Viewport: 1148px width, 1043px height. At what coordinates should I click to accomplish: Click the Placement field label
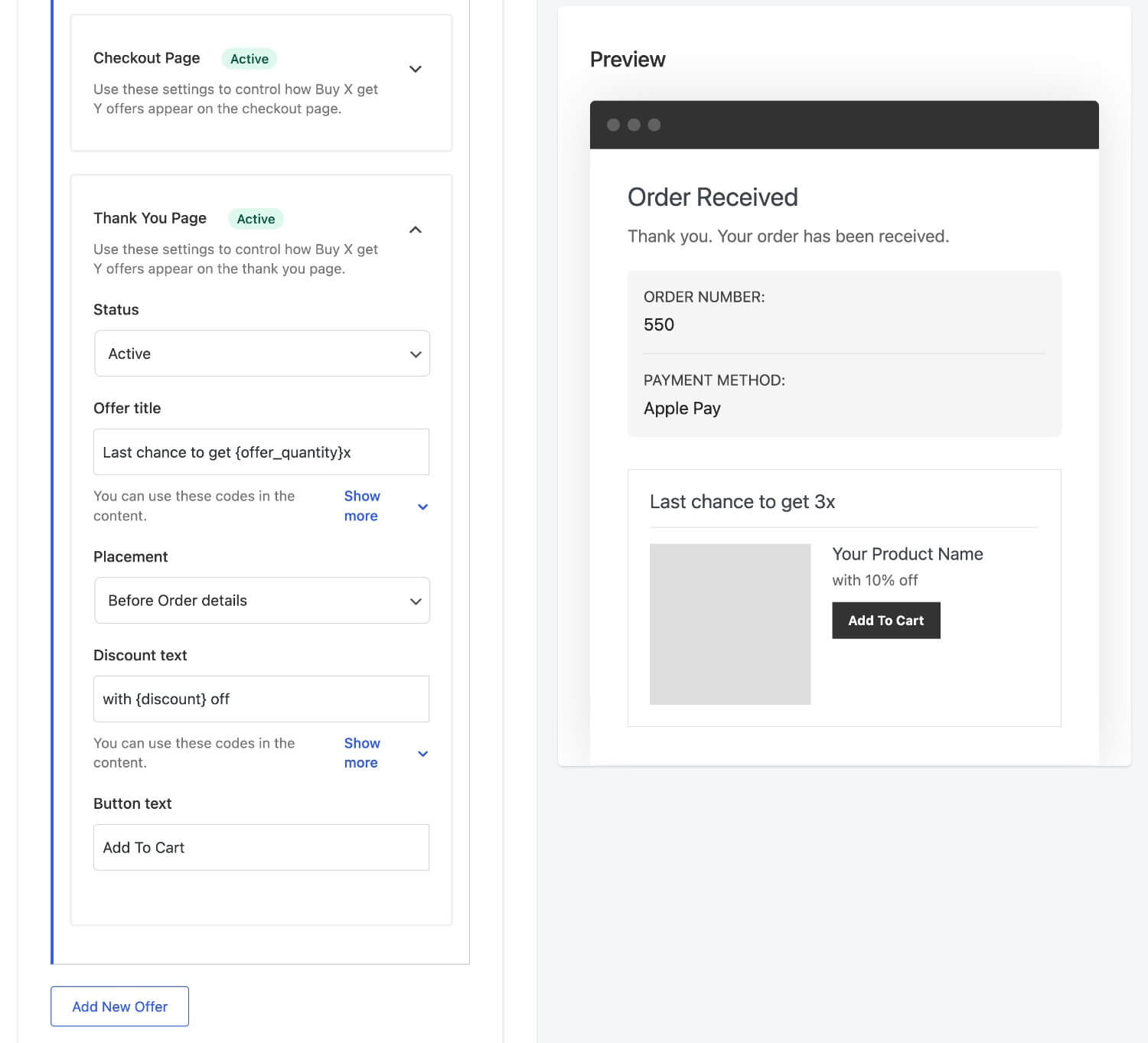pos(131,557)
